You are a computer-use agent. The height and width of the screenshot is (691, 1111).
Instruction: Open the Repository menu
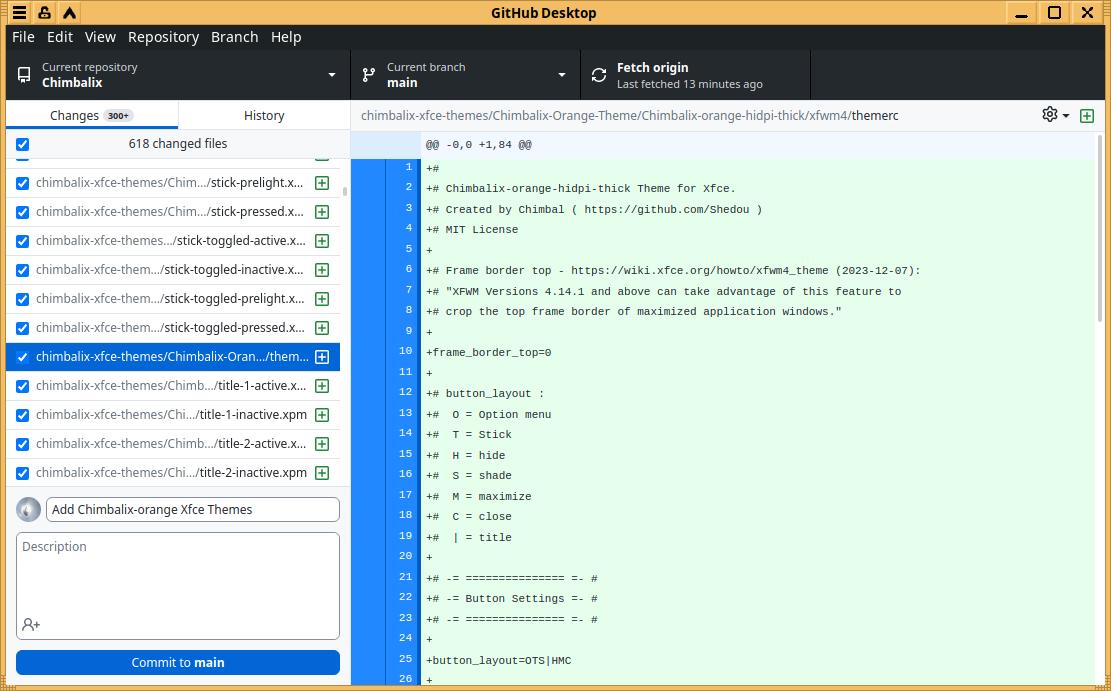pos(163,37)
